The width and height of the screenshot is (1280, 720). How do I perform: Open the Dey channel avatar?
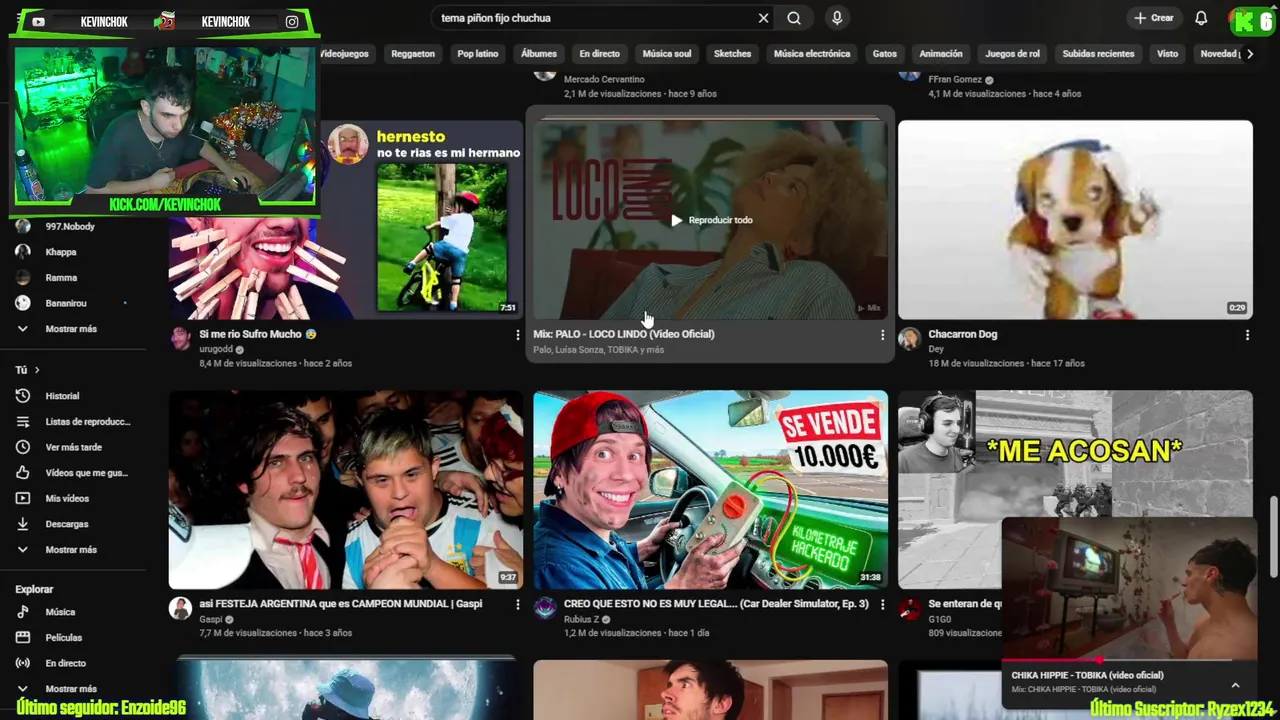pyautogui.click(x=909, y=338)
